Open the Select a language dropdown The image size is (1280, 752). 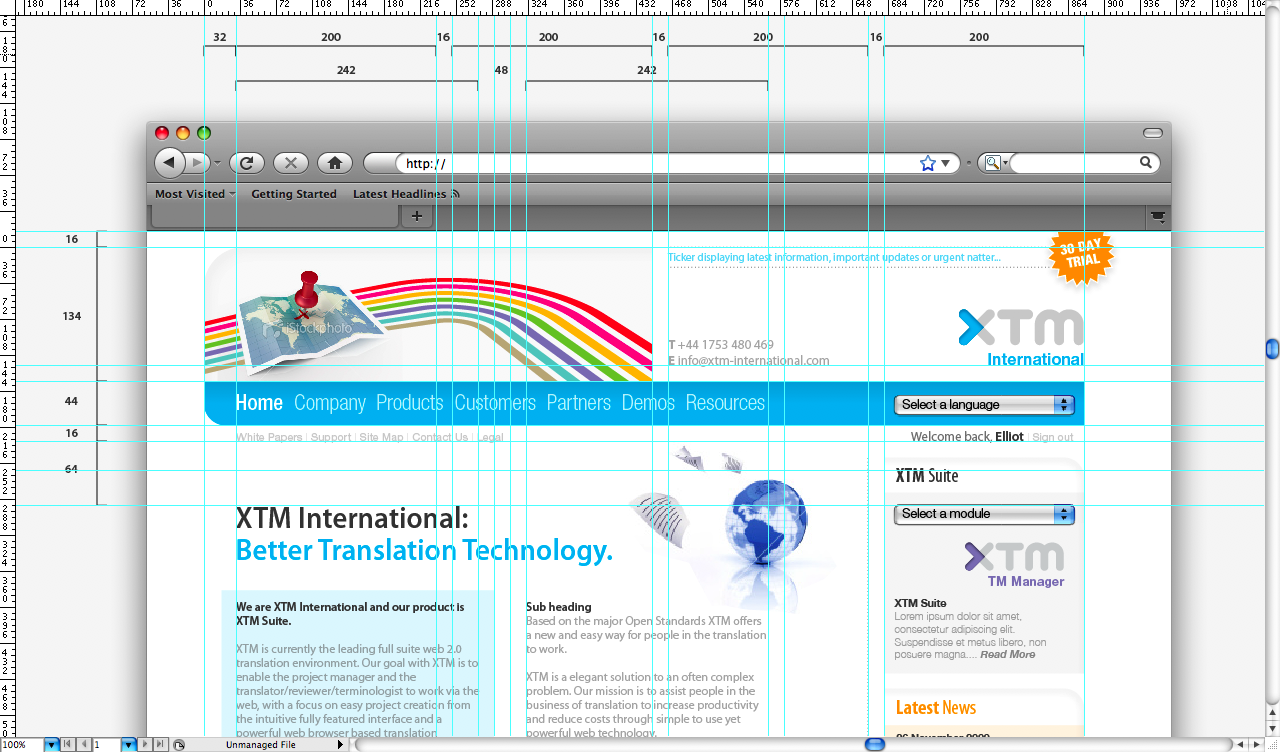[x=984, y=405]
